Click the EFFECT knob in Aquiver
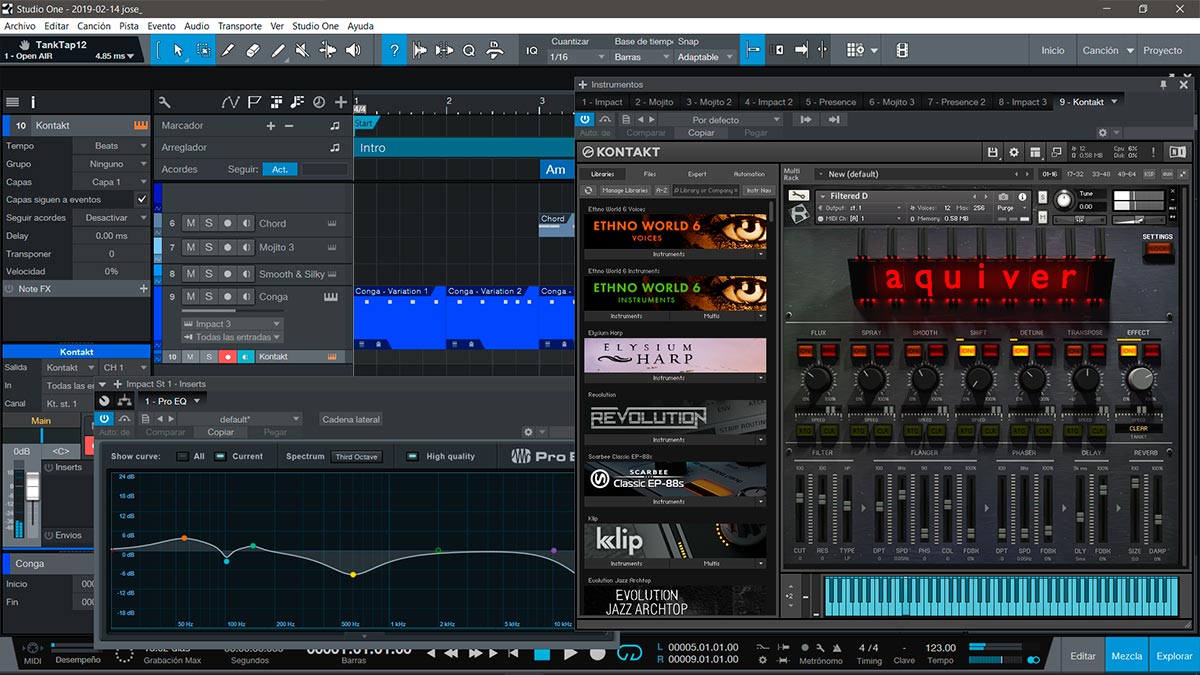The width and height of the screenshot is (1200, 675). tap(1139, 377)
